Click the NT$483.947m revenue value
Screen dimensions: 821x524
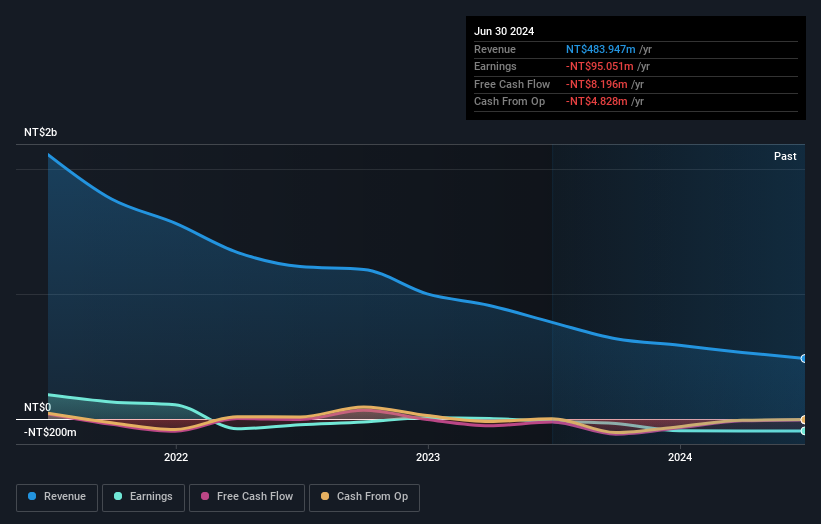601,49
